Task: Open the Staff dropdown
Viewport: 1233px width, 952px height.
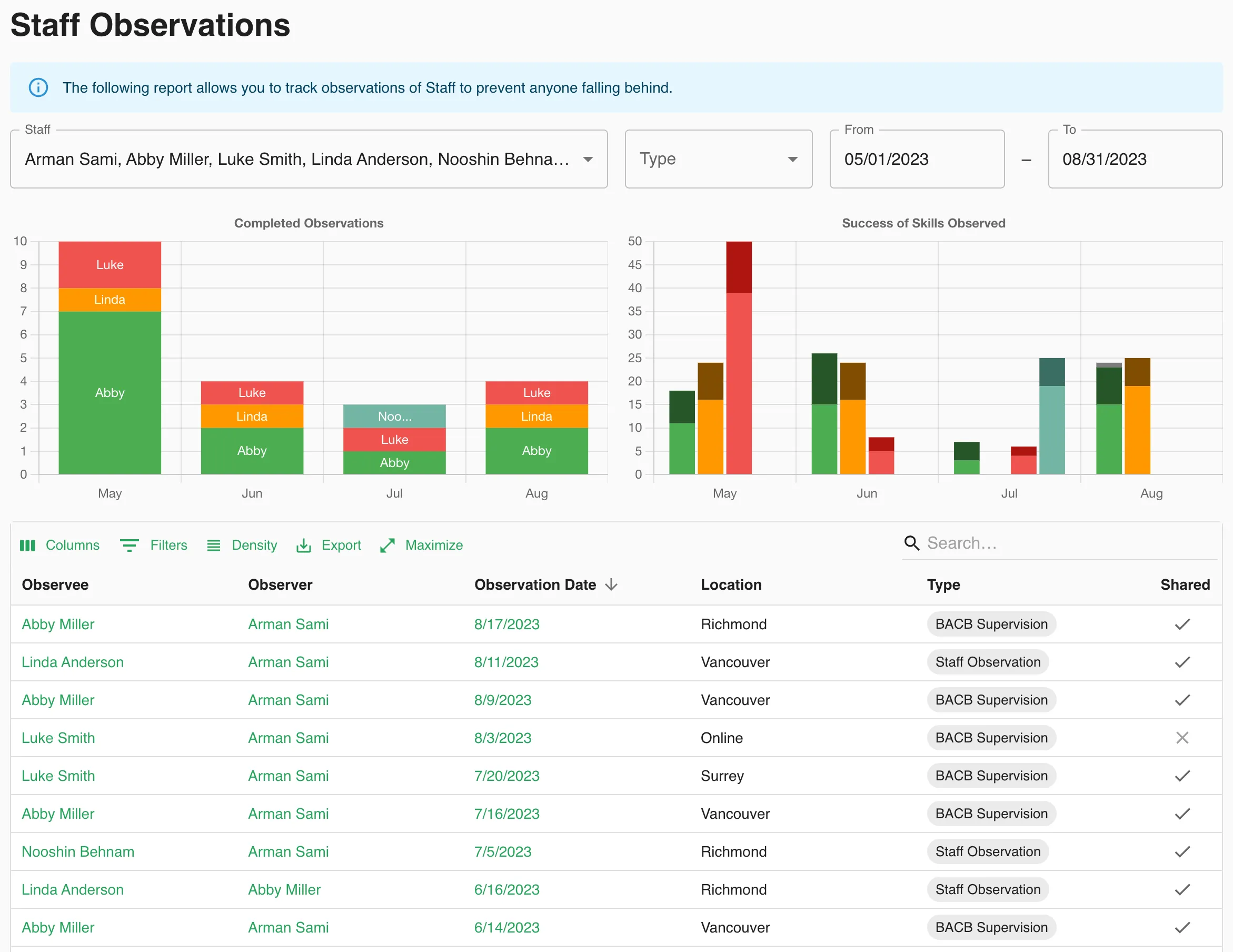Action: [309, 159]
